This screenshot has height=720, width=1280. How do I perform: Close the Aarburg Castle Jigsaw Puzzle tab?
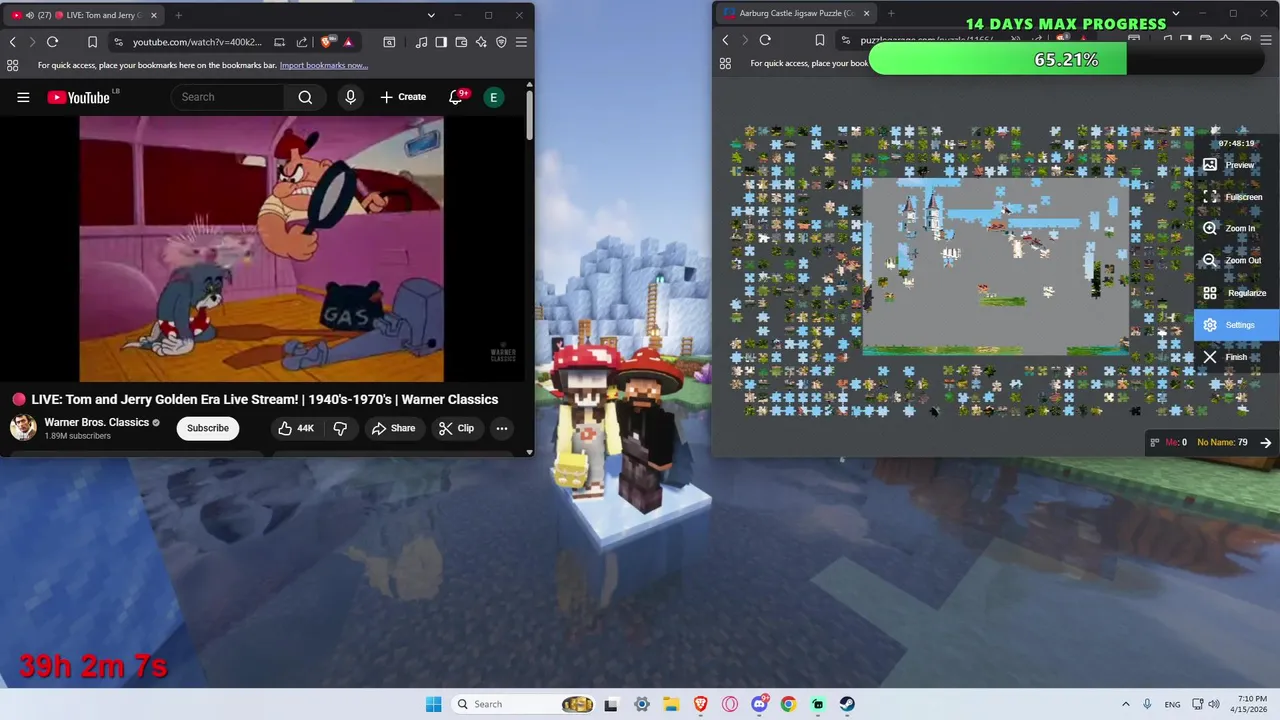[866, 14]
